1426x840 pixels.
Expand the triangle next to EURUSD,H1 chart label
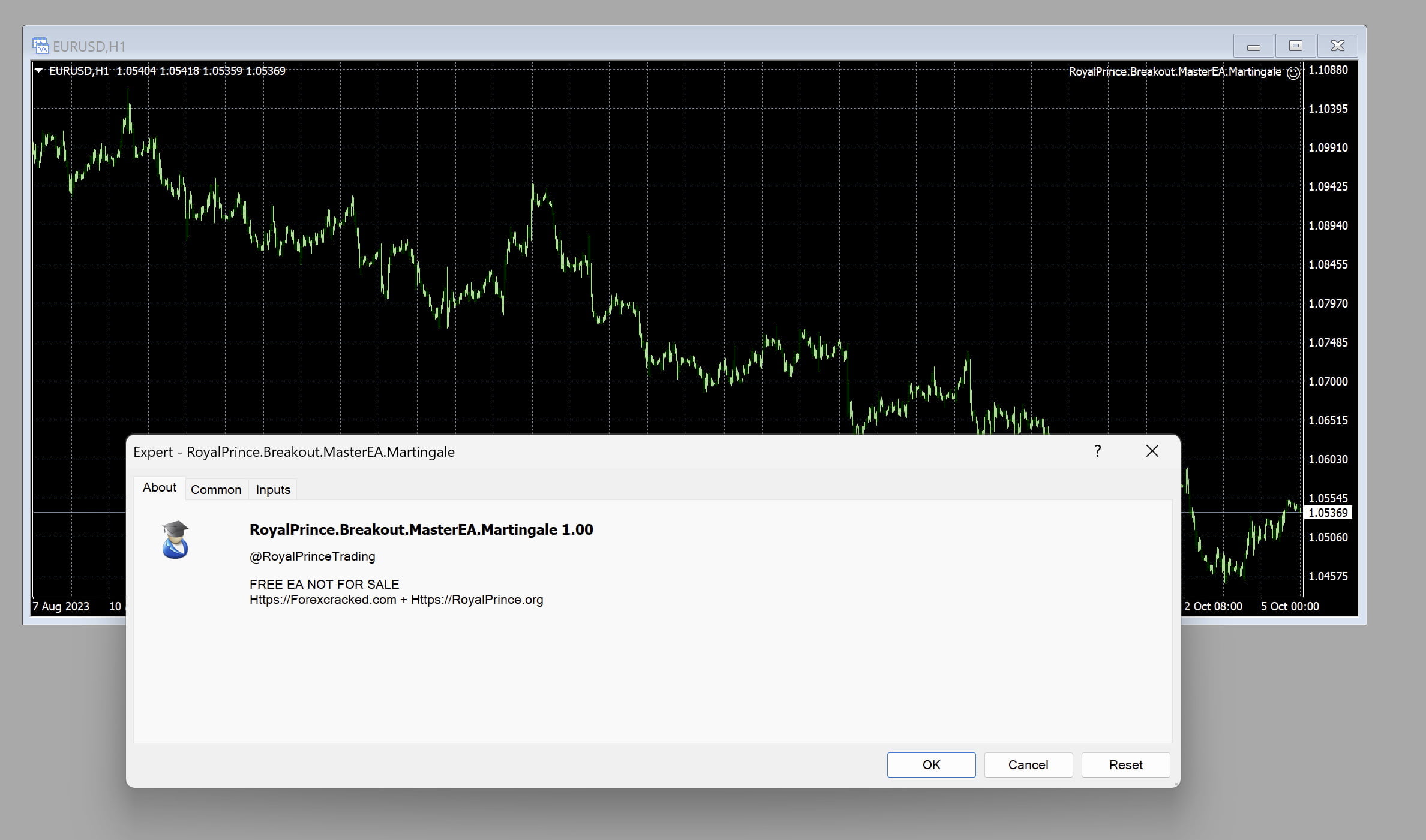click(39, 71)
